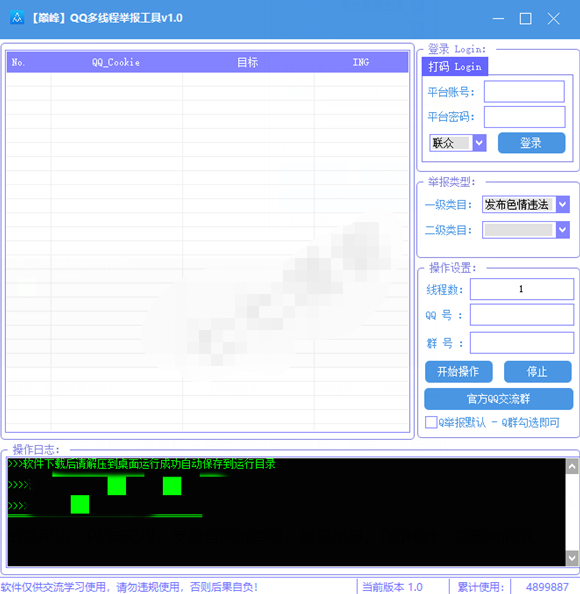Click the QQ_Cookie column header
The height and width of the screenshot is (594, 580).
pyautogui.click(x=116, y=63)
